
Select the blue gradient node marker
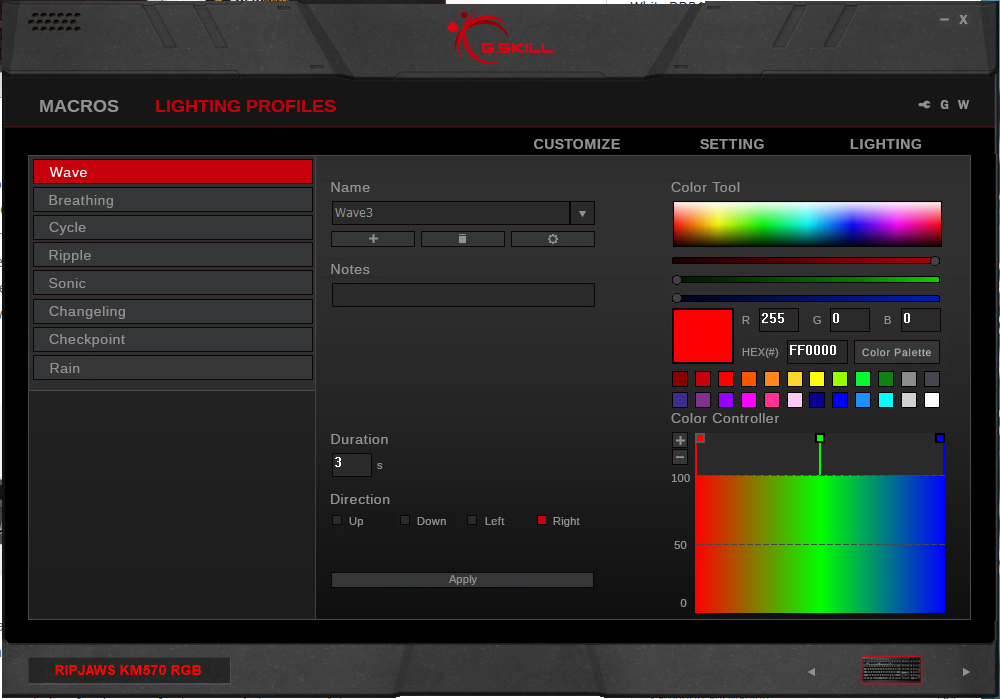click(x=940, y=438)
